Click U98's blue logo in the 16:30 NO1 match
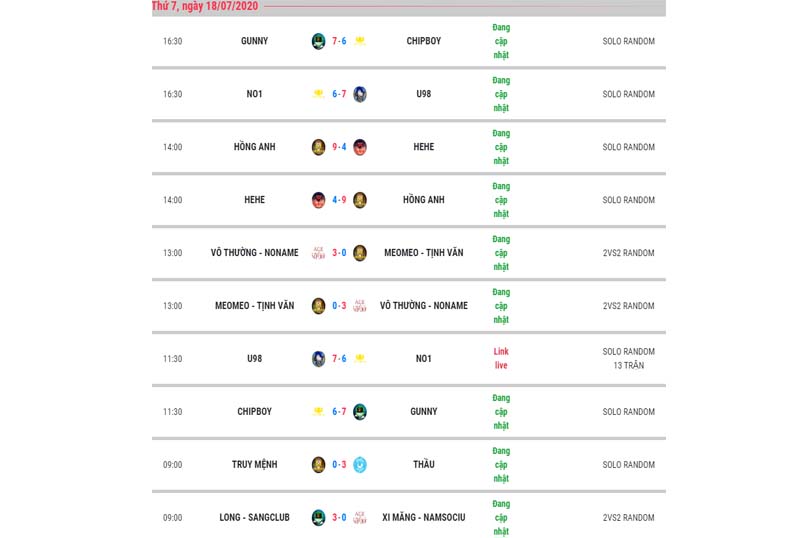This screenshot has height=538, width=800. point(360,94)
